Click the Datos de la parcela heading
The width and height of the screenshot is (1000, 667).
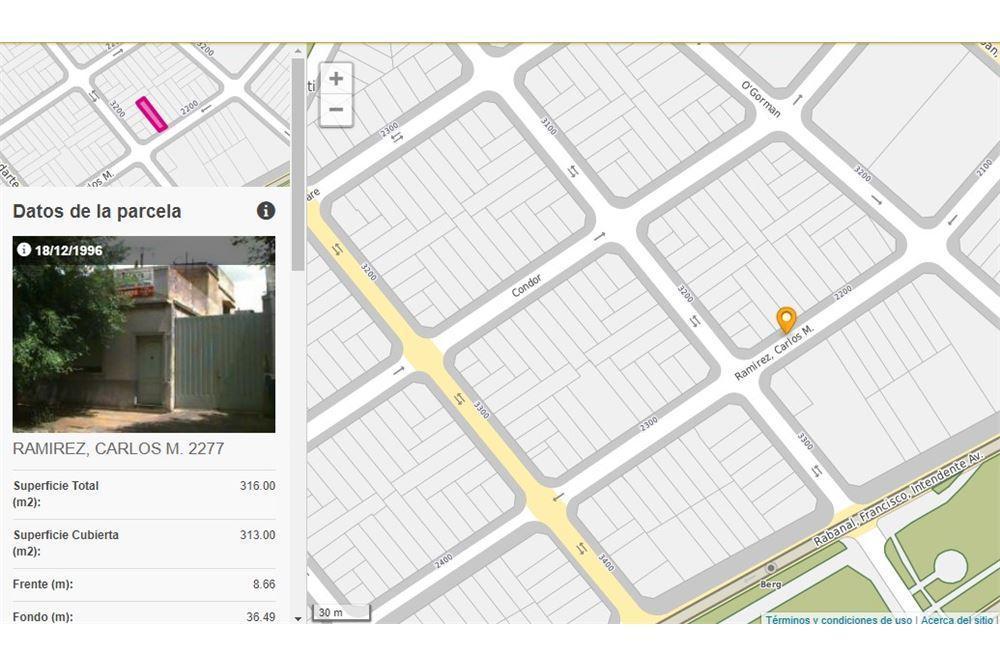click(x=97, y=211)
